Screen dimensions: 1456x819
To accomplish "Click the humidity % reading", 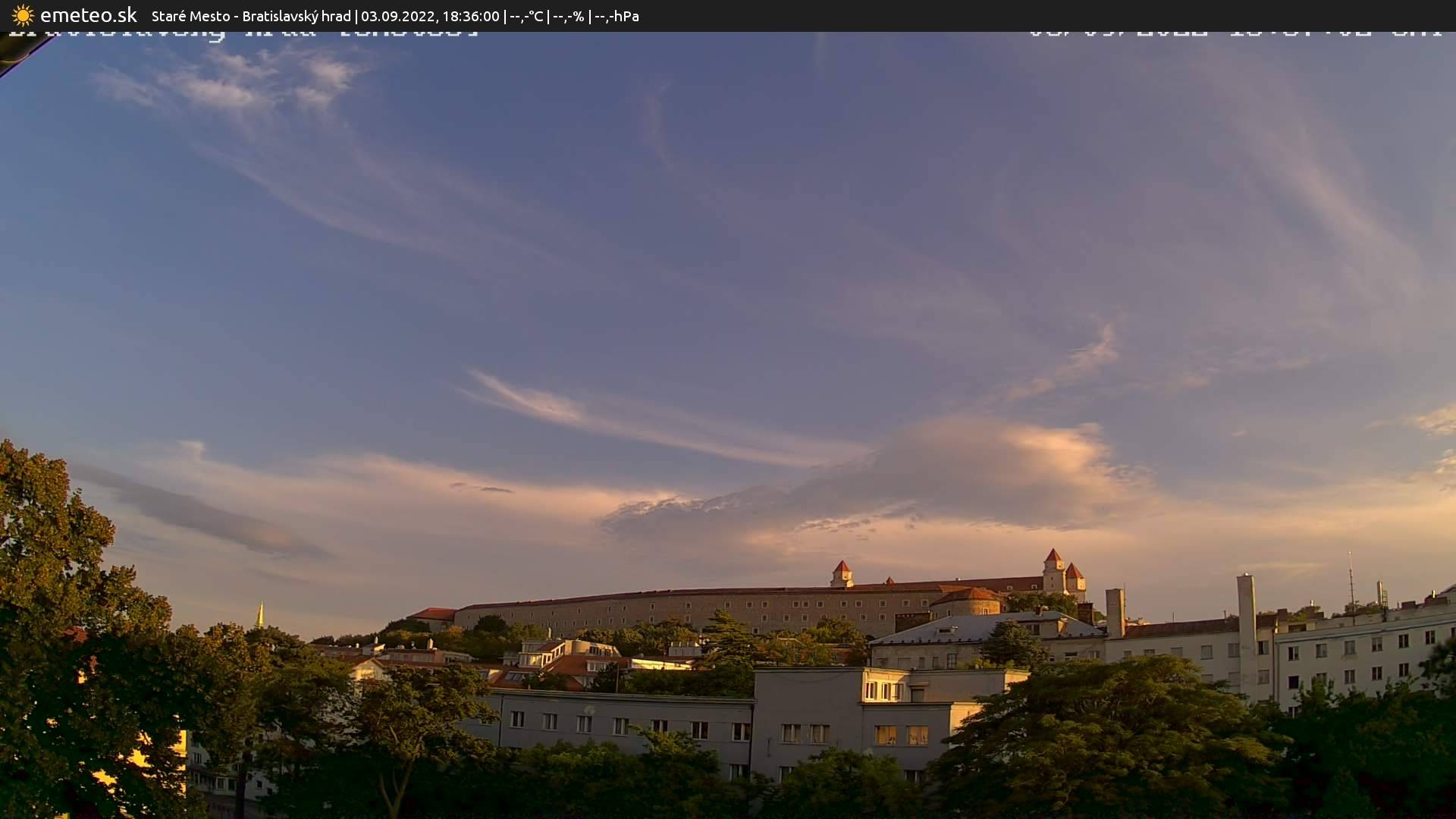I will (568, 16).
